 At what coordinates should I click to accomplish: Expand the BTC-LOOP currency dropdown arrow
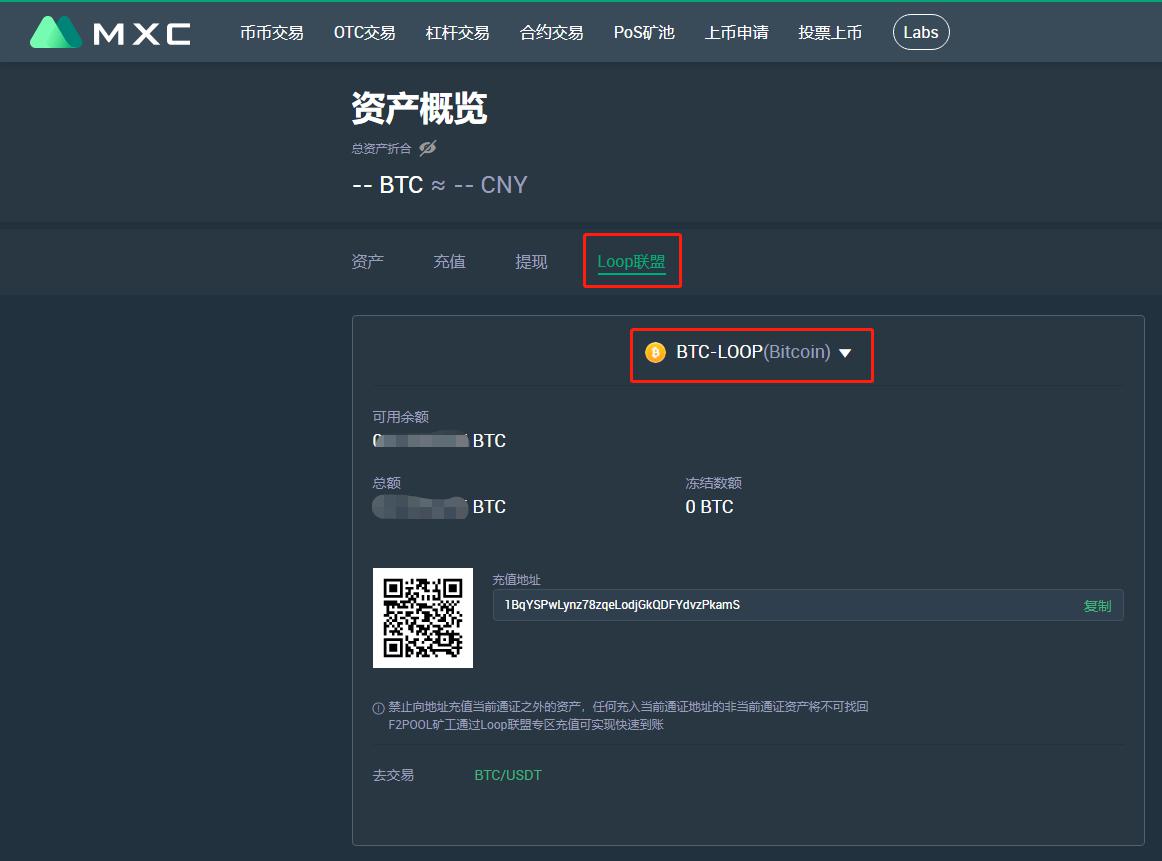[x=845, y=353]
